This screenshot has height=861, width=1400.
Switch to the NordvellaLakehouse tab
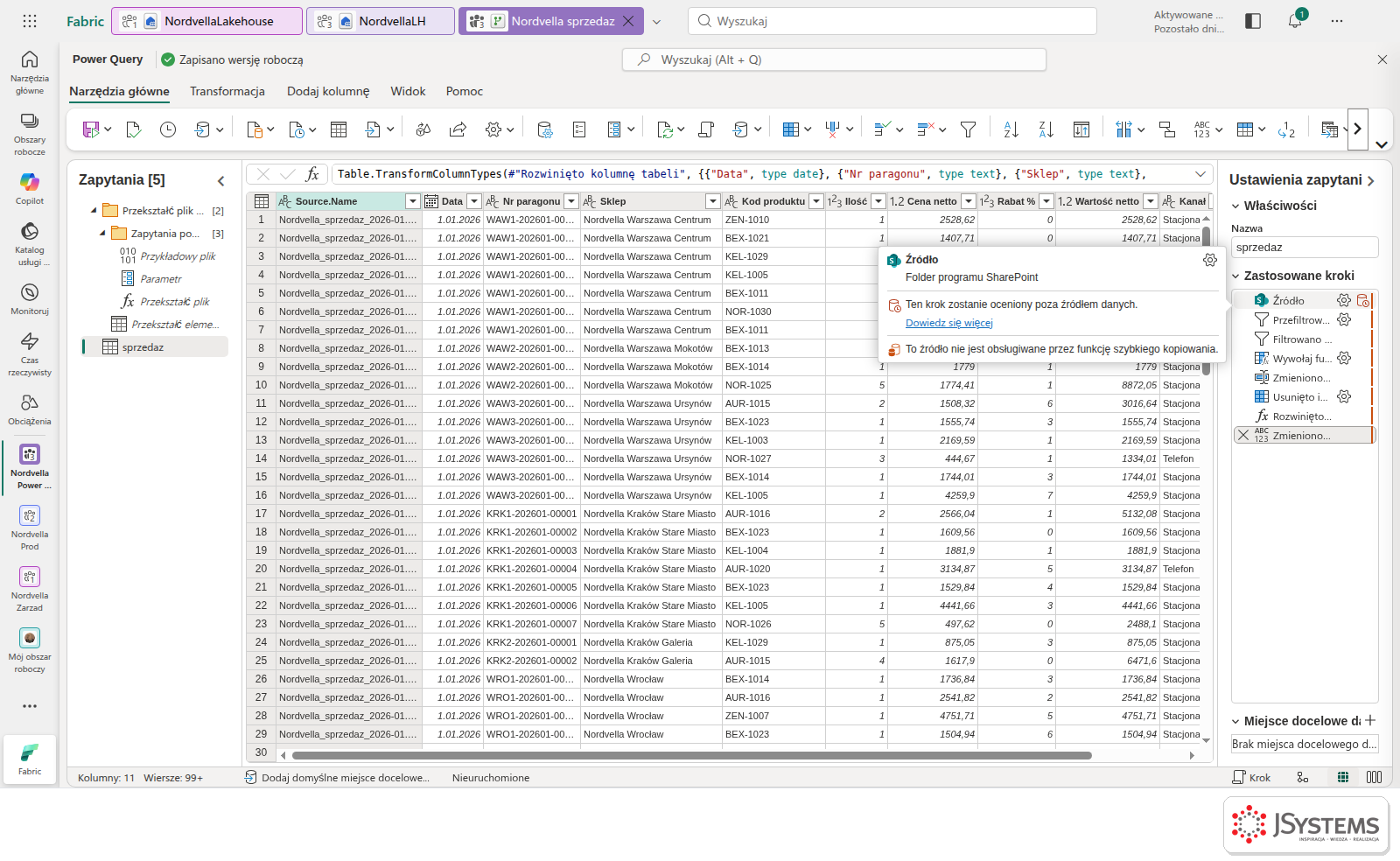(x=207, y=21)
